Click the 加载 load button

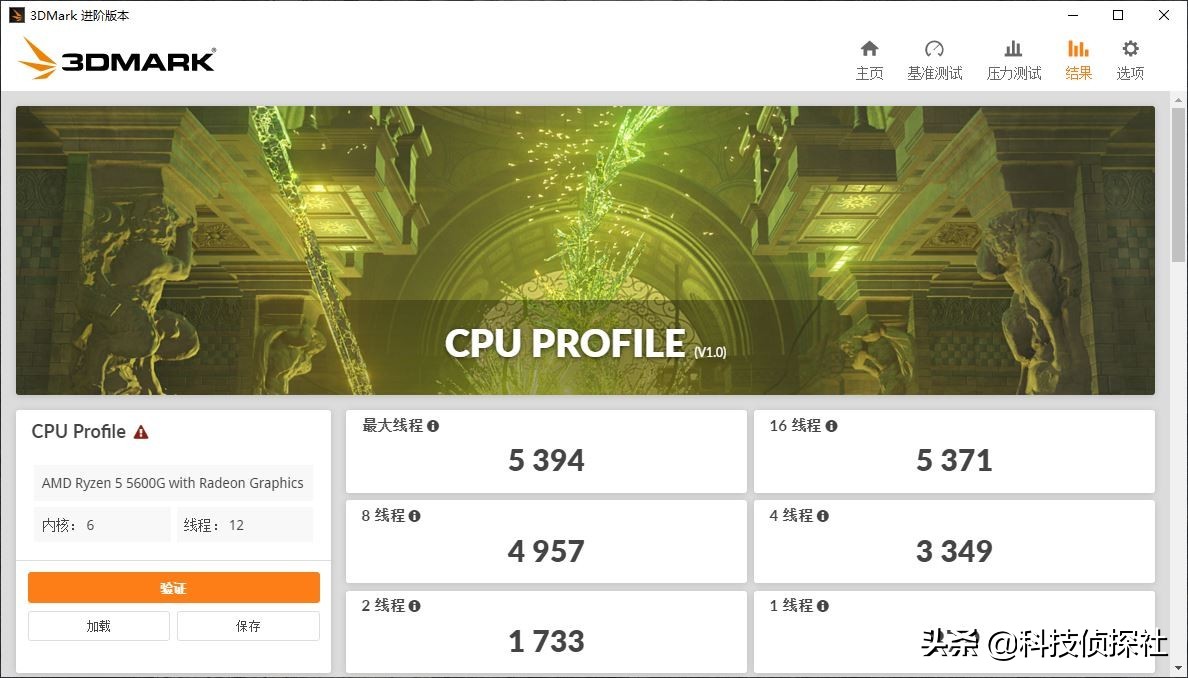98,626
